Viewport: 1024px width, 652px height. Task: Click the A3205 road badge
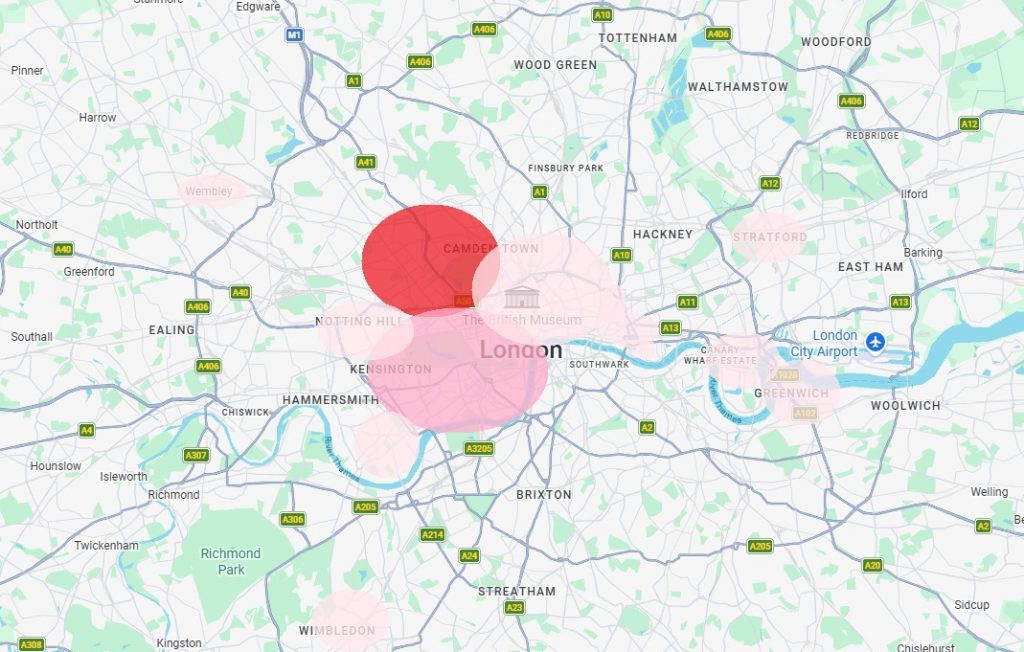click(x=479, y=449)
